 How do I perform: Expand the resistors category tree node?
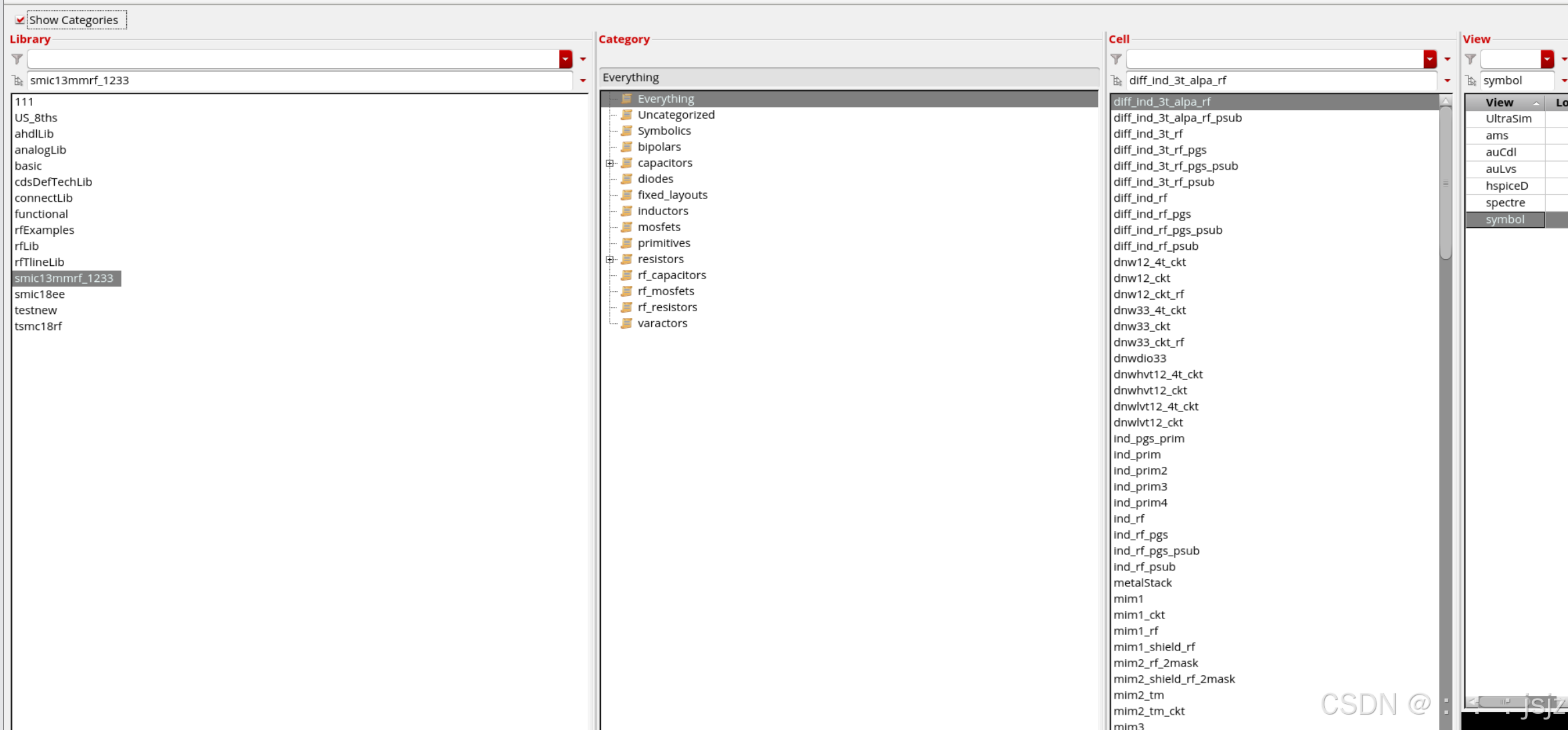click(610, 259)
